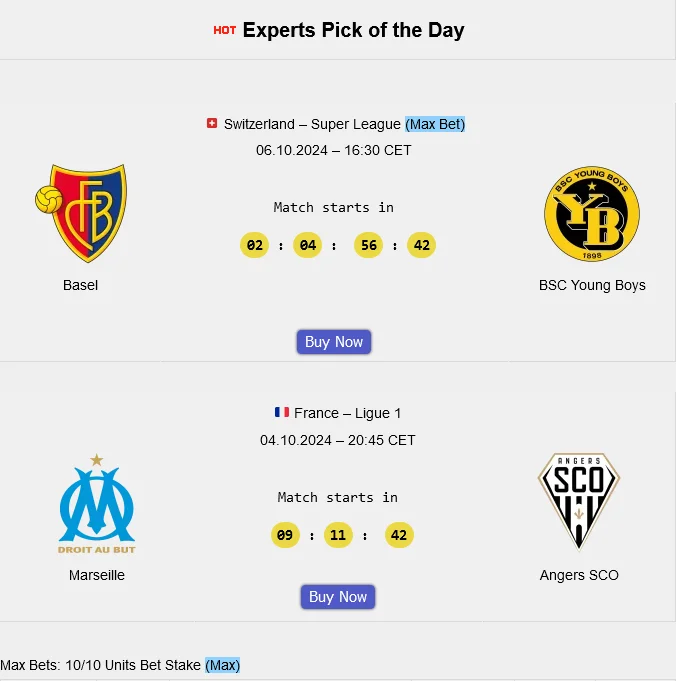The image size is (676, 681).
Task: Click the highlighted Max Bet label near Super League
Action: click(x=435, y=124)
